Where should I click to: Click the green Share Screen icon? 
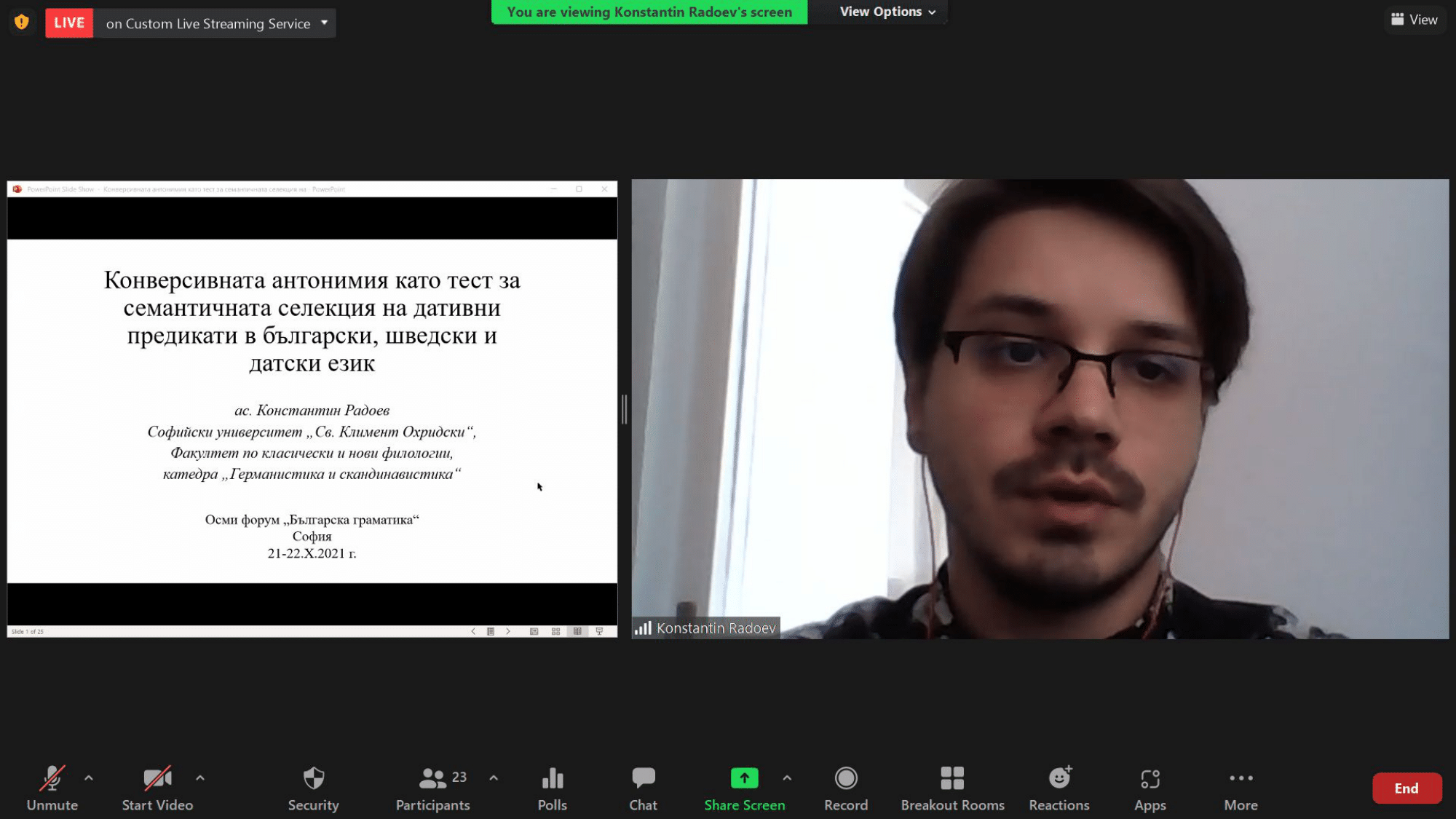[x=744, y=778]
